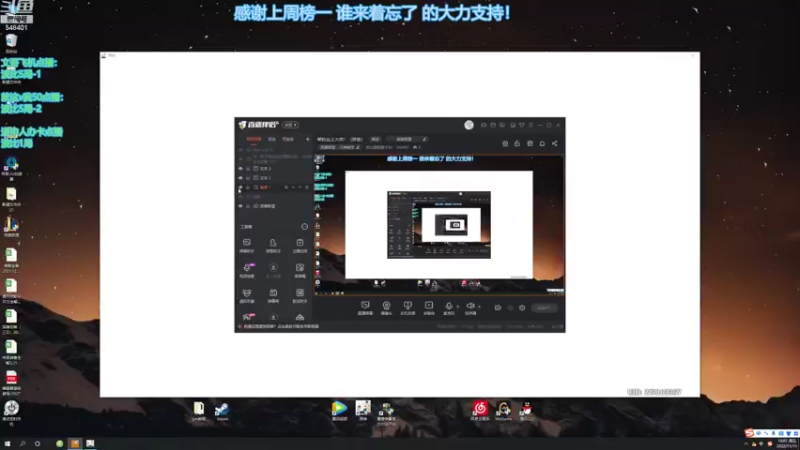
Task: Open the Steam desktop shortcut
Action: pos(222,412)
